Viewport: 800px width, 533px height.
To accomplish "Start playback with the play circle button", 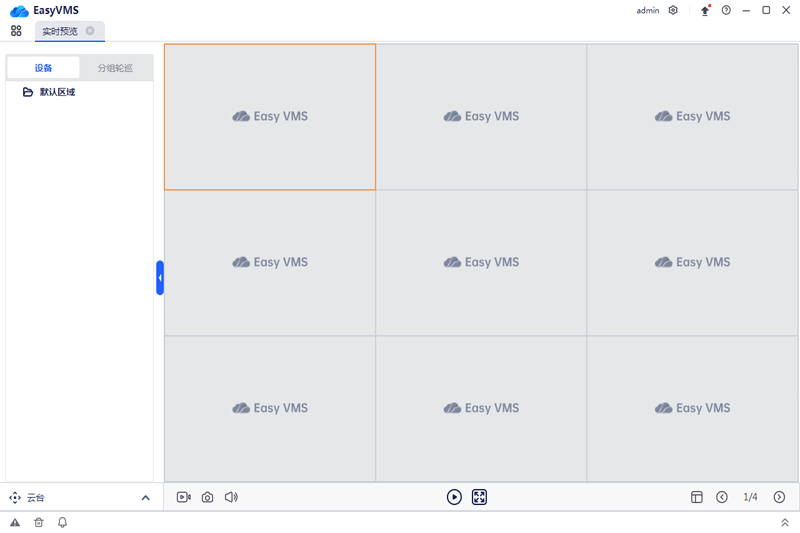I will [x=454, y=497].
